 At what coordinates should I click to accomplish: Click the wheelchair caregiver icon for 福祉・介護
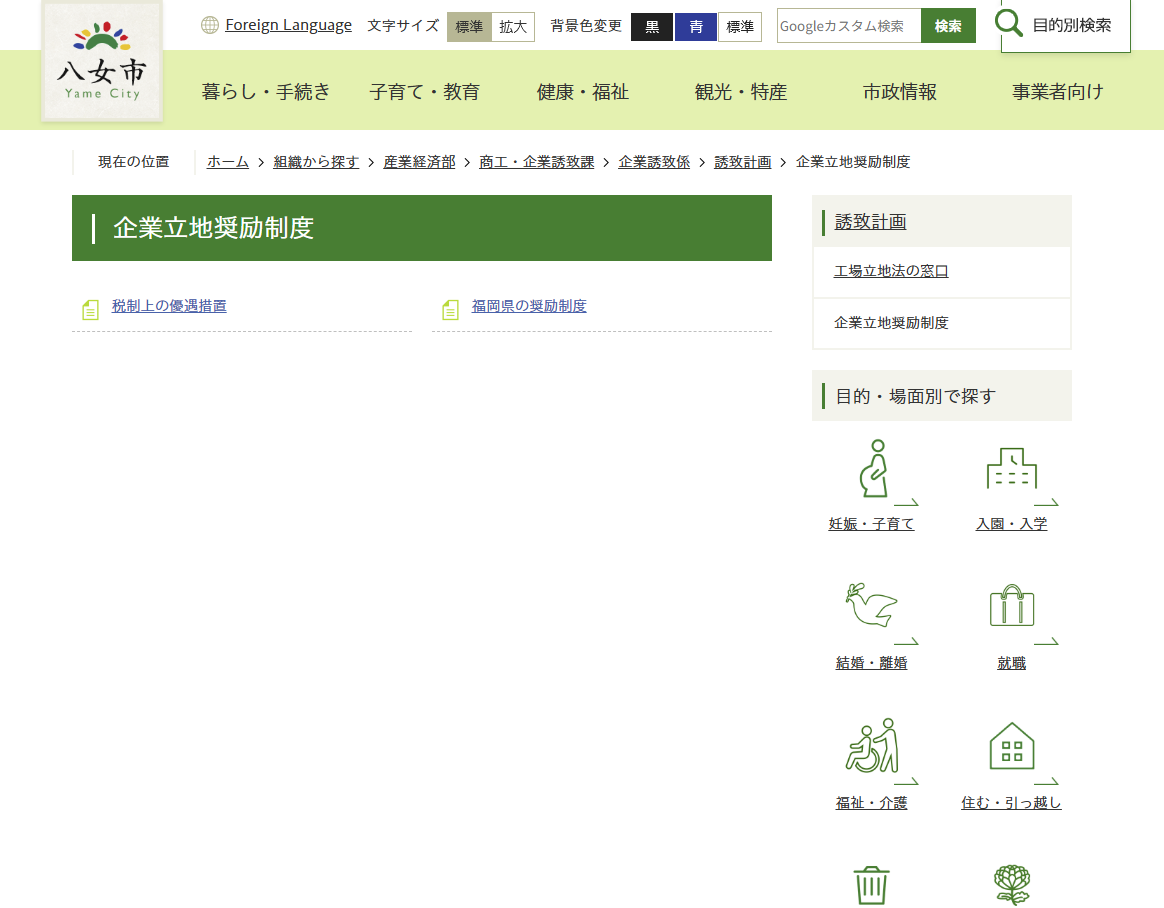pos(872,745)
